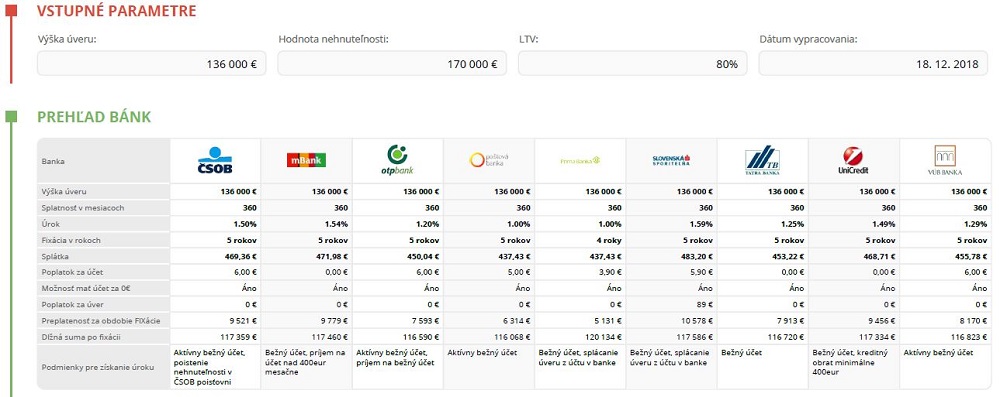Viewport: 1000px width, 397px height.
Task: Click the Výška úveru input field
Action: pyautogui.click(x=152, y=64)
